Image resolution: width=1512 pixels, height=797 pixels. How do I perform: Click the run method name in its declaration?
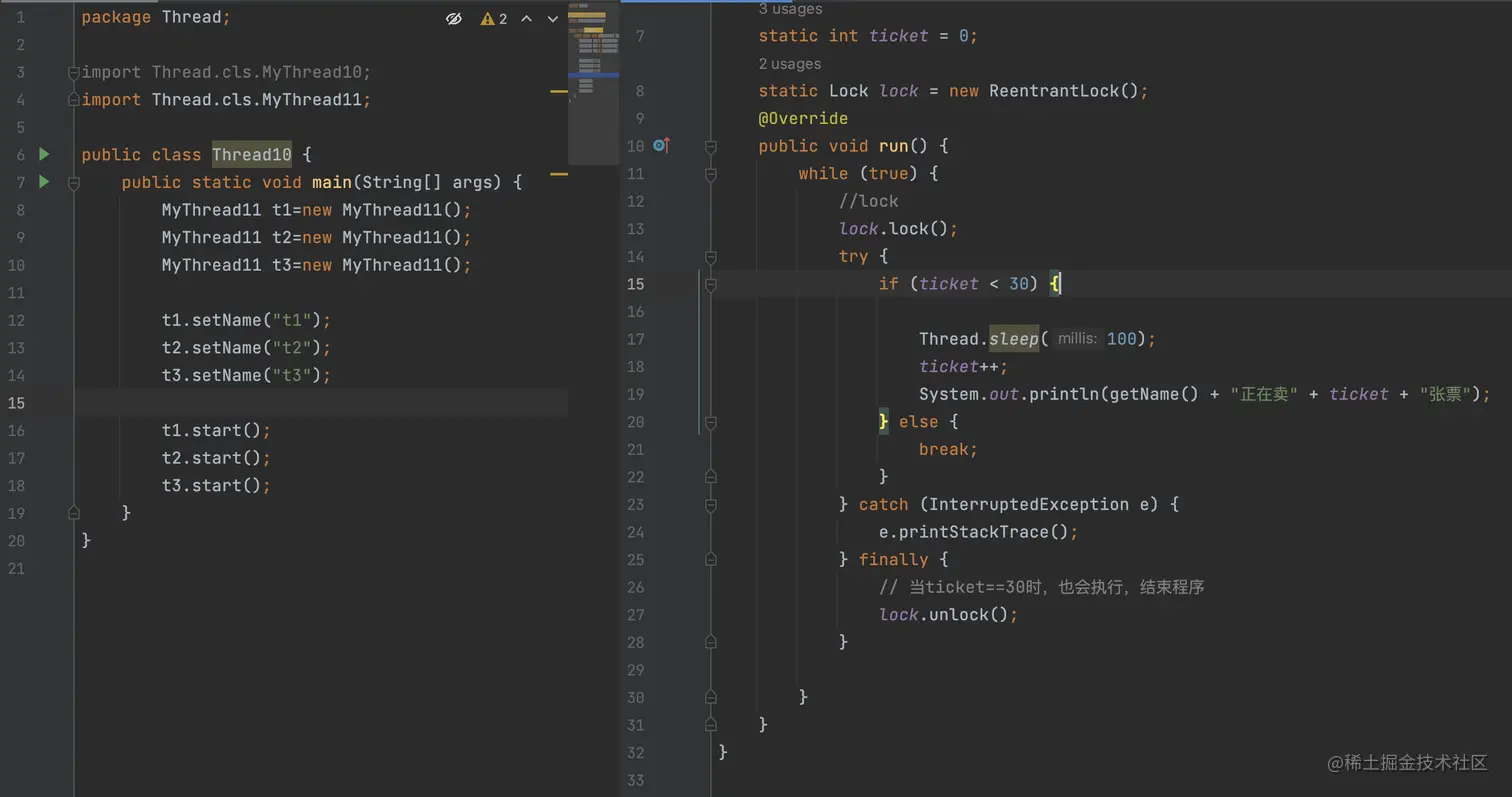893,146
